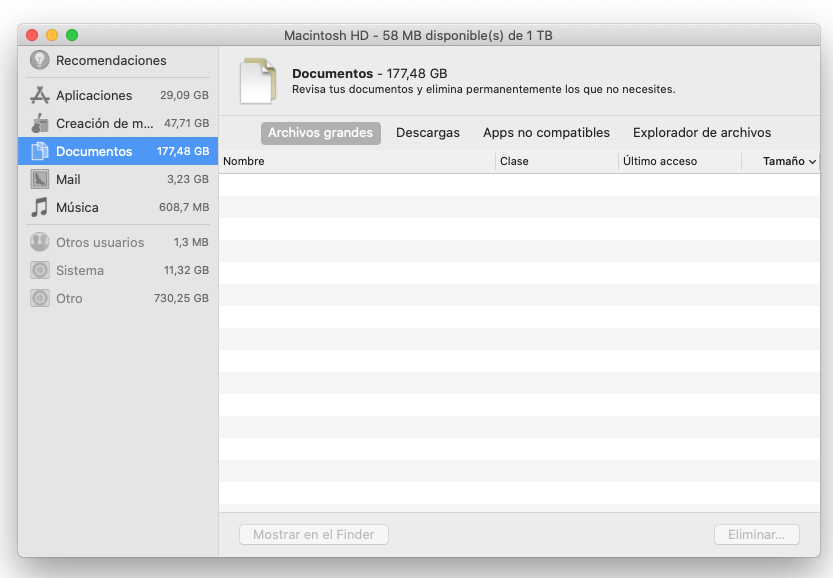Select Mail category label
This screenshot has width=833, height=578.
click(68, 180)
